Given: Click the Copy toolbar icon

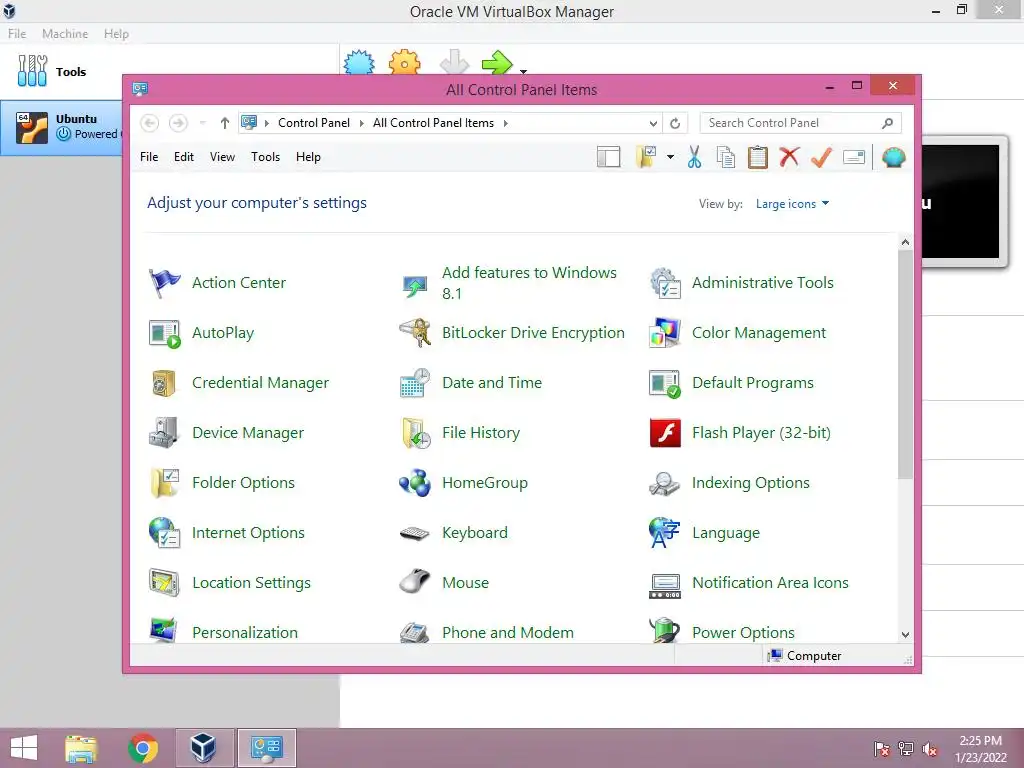Looking at the screenshot, I should click(x=726, y=157).
